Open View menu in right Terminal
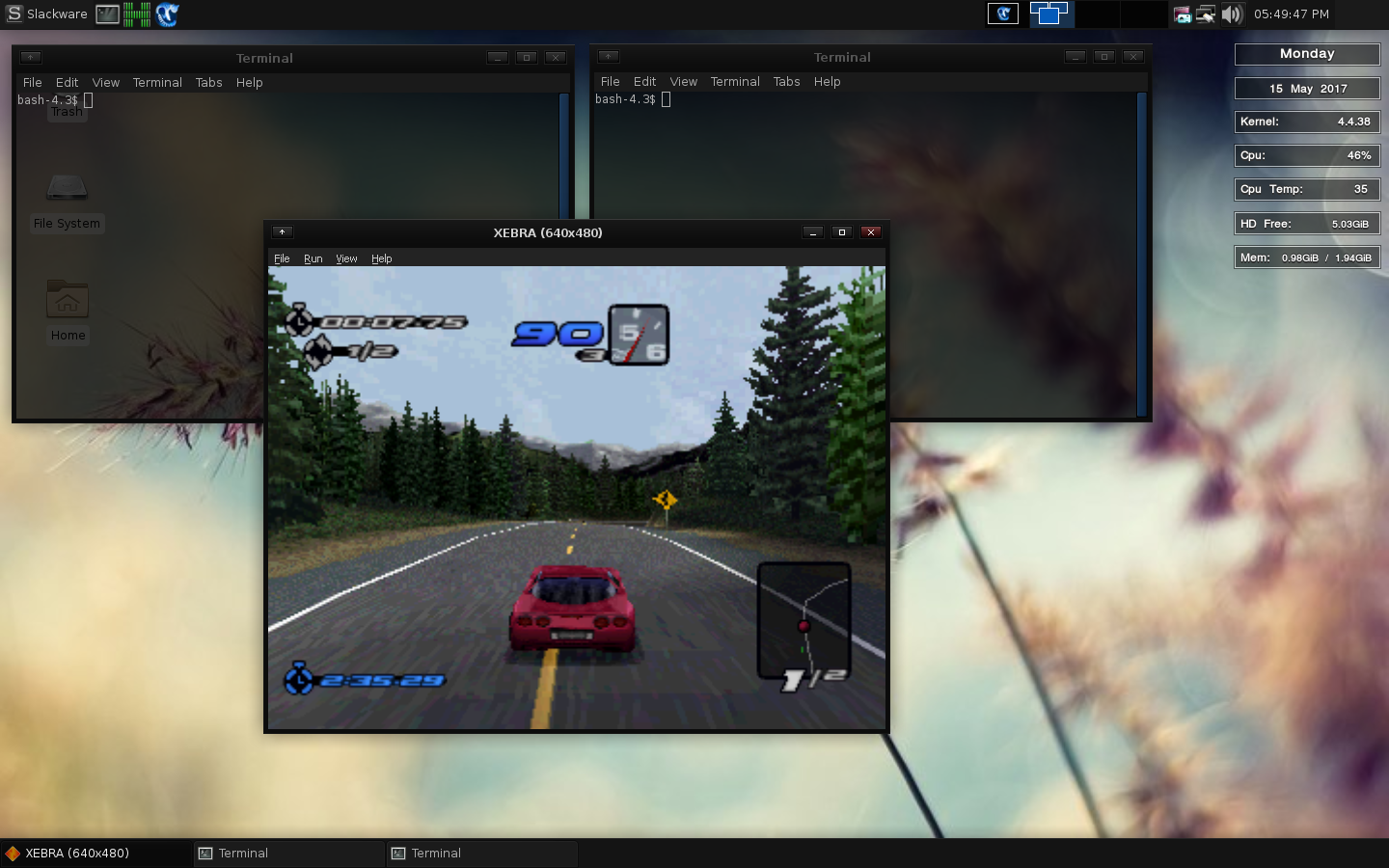1389x868 pixels. click(x=684, y=82)
